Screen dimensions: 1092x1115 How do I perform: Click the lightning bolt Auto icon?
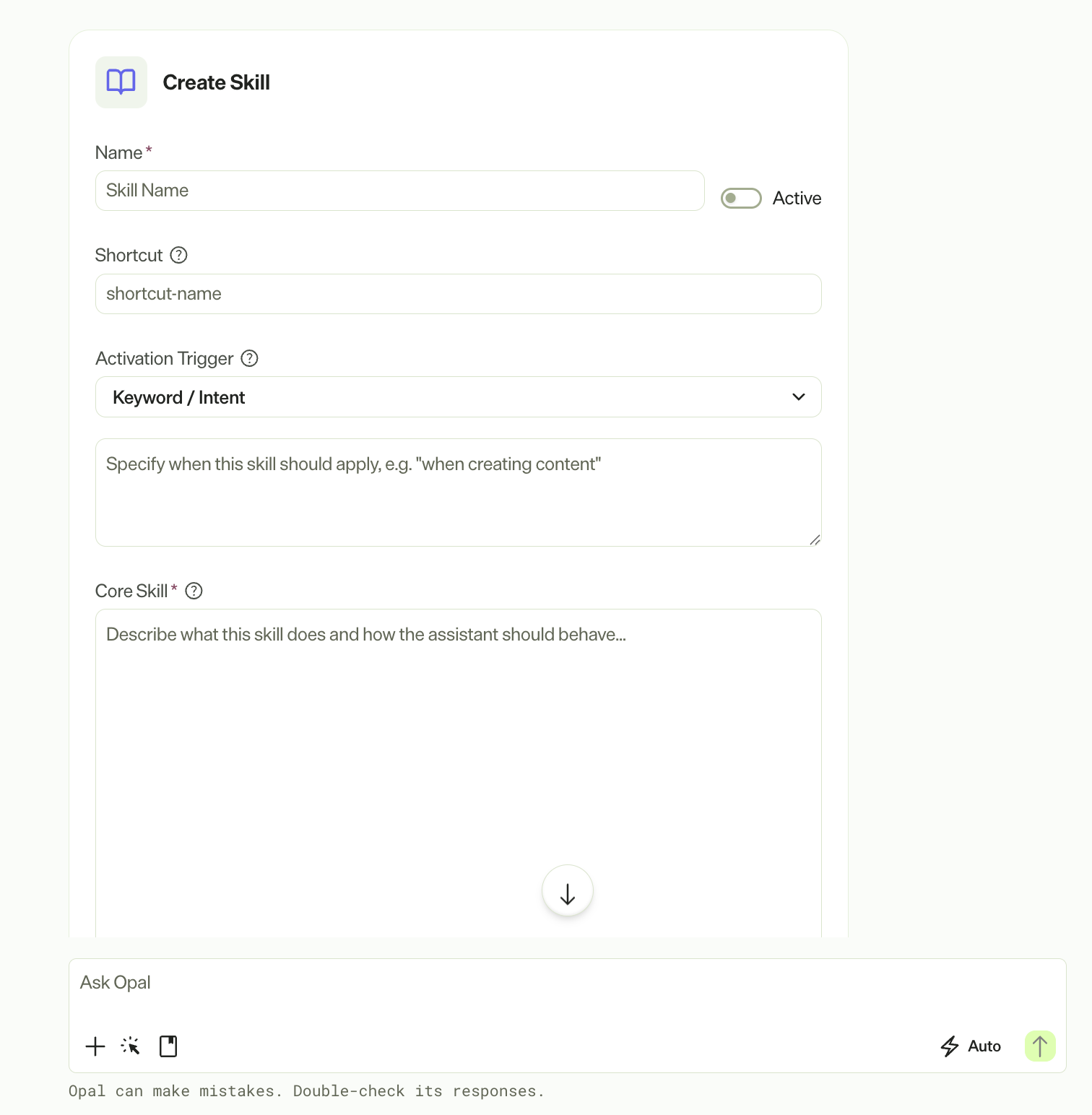950,1046
